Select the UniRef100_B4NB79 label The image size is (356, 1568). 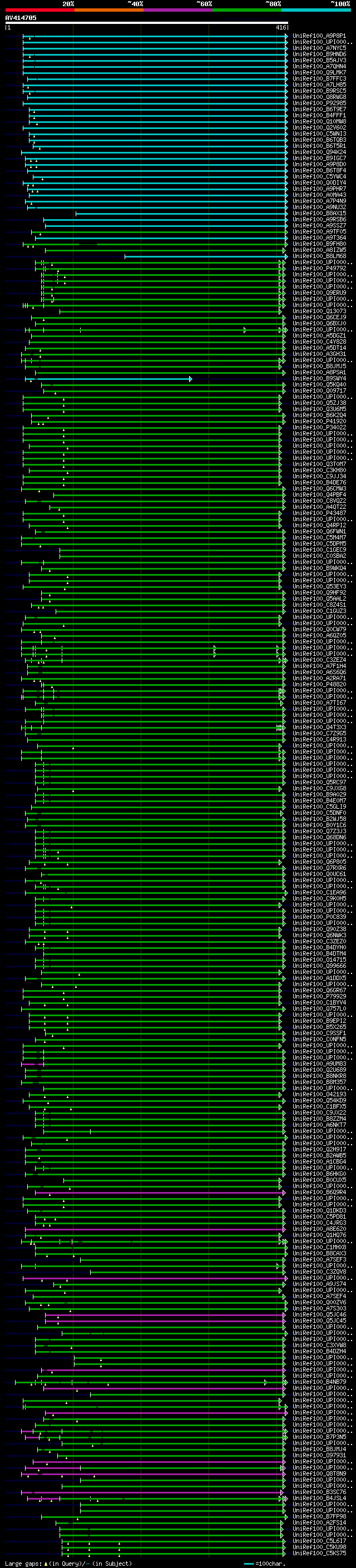point(319,1382)
